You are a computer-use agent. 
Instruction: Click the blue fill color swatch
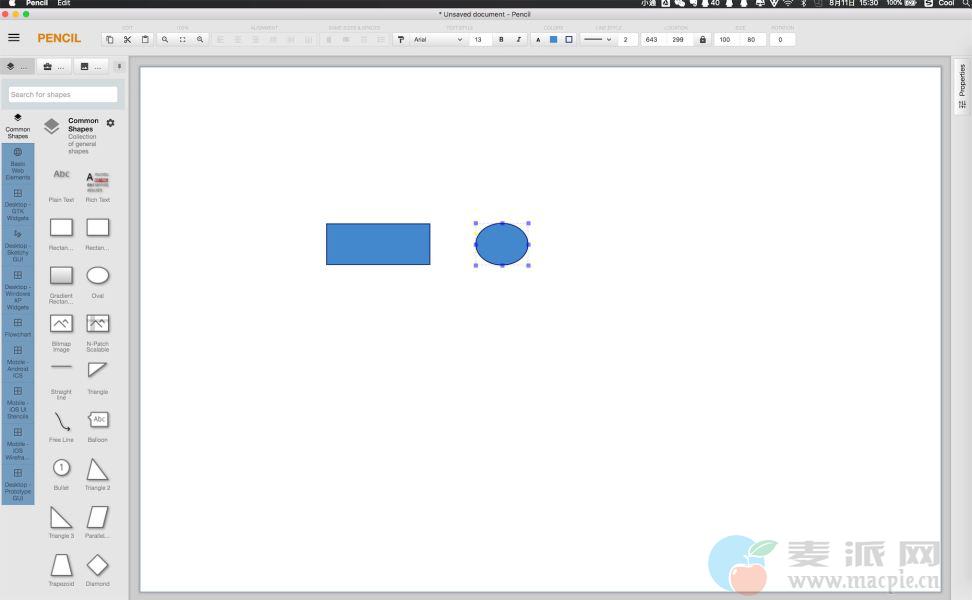point(553,40)
